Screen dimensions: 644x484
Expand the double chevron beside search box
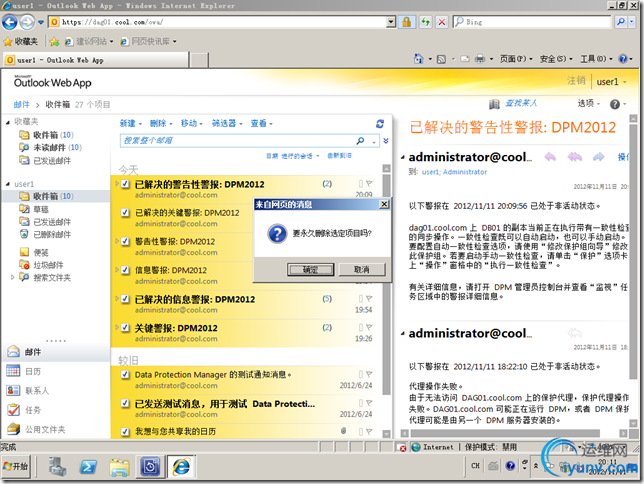point(386,141)
